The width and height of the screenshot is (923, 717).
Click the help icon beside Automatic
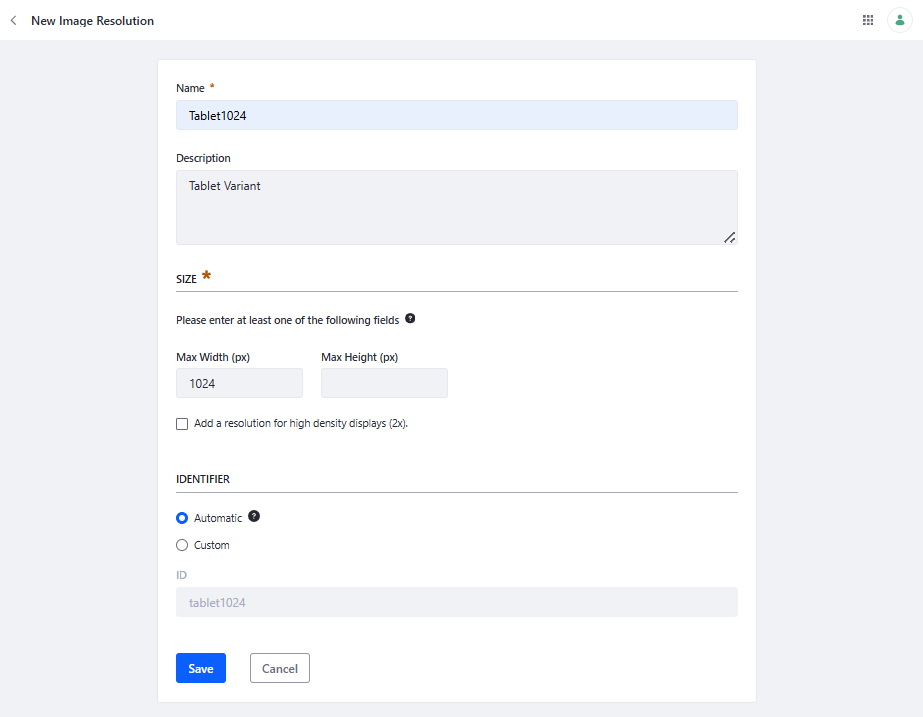coord(253,516)
